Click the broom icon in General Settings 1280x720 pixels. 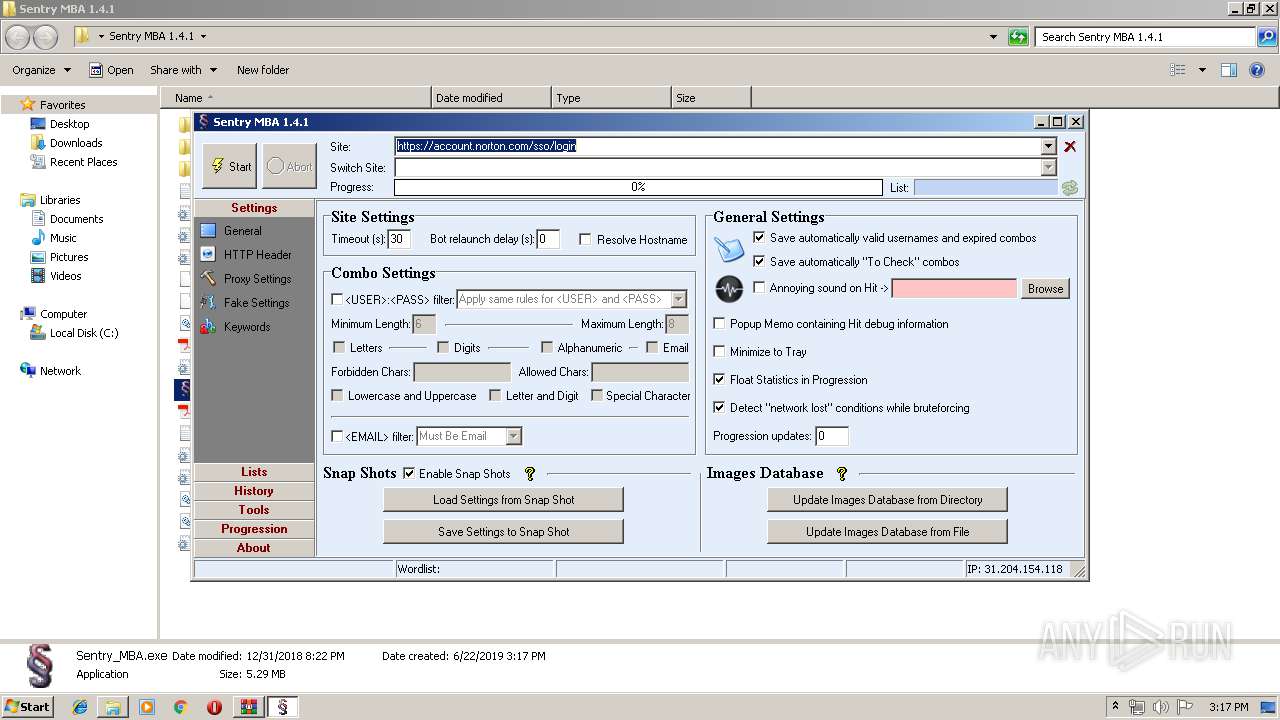[x=729, y=248]
